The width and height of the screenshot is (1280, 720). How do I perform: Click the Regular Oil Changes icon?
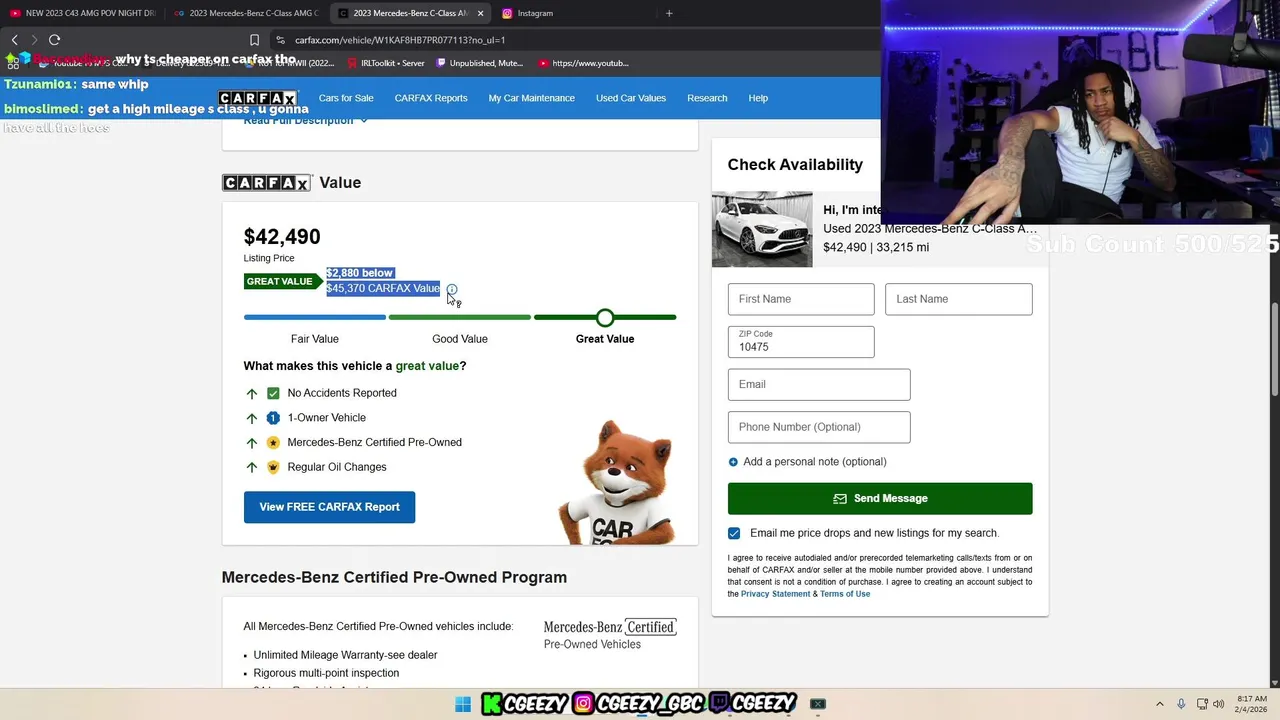point(273,467)
